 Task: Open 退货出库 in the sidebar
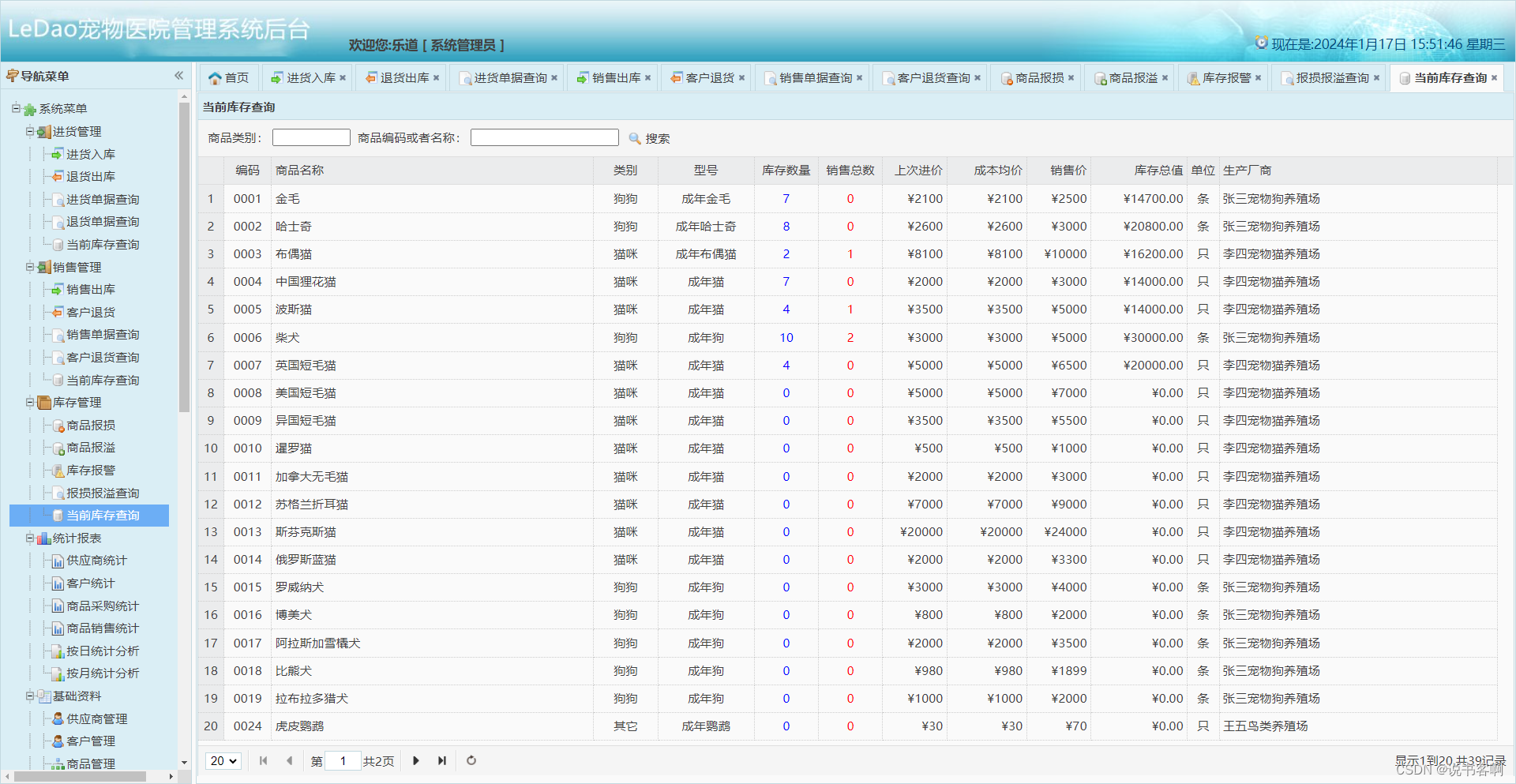[x=90, y=177]
